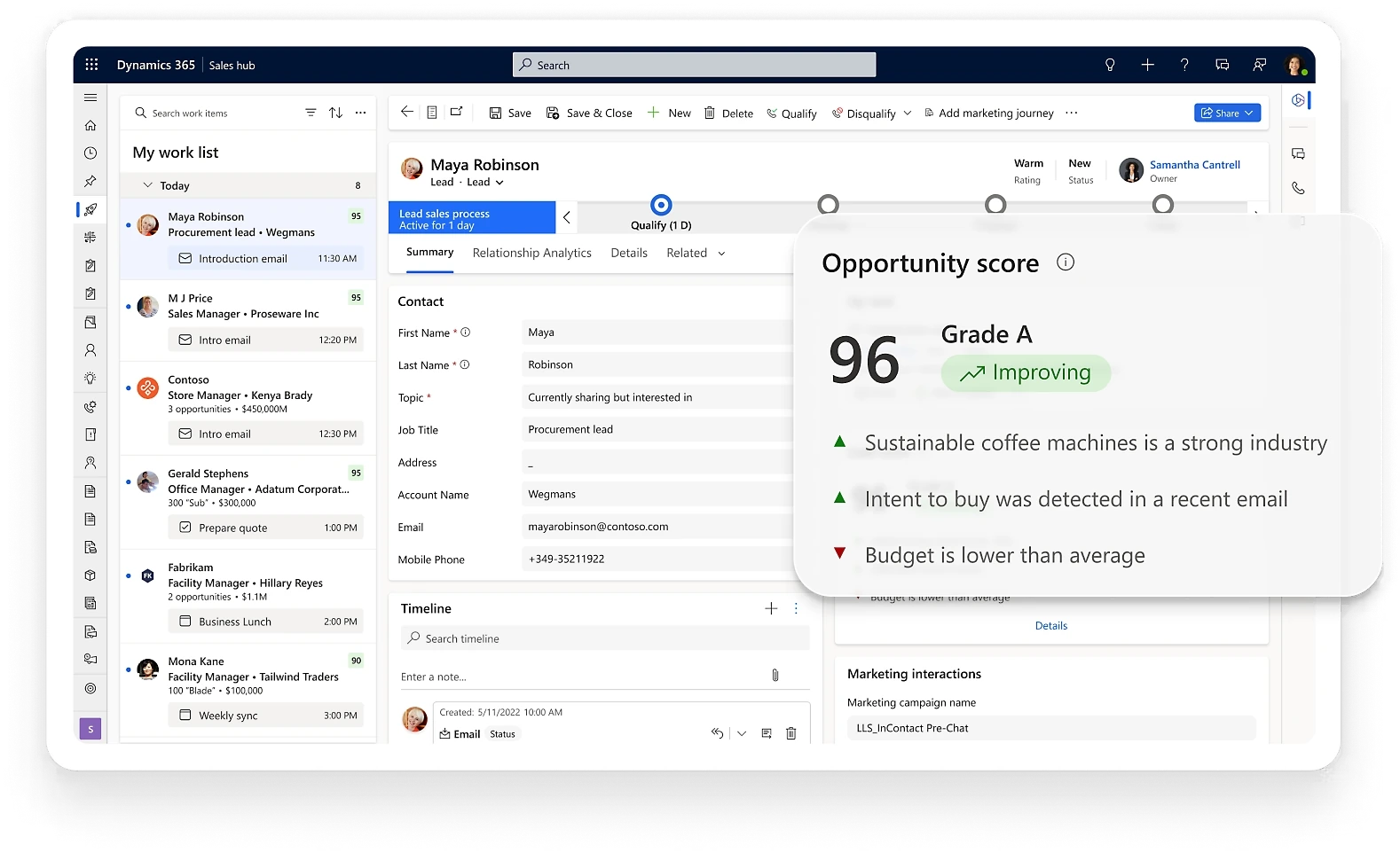1400x853 pixels.
Task: Toggle the hamburger navigation menu
Action: point(90,98)
